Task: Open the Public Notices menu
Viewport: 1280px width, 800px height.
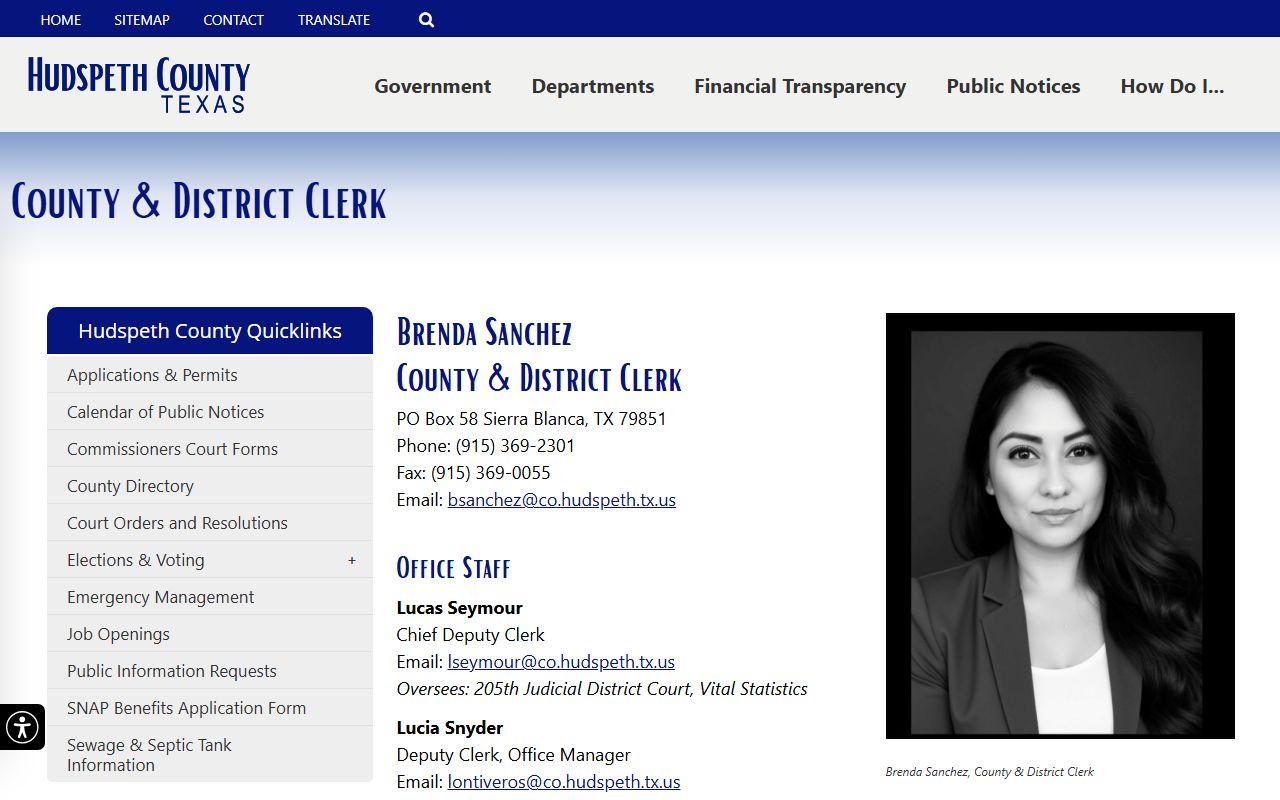Action: [1013, 86]
